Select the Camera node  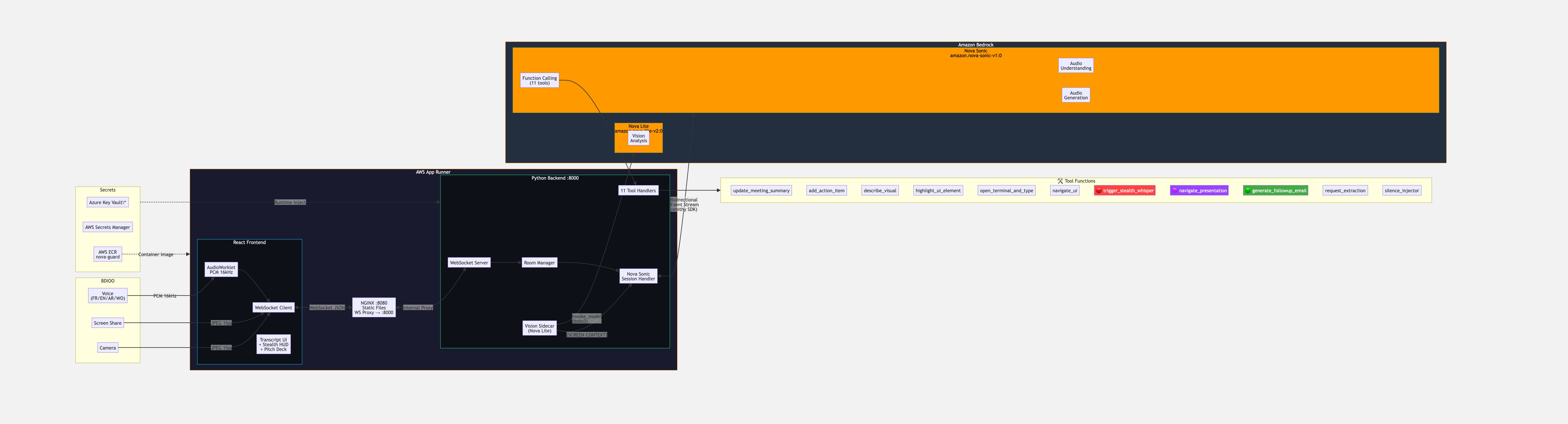point(108,348)
